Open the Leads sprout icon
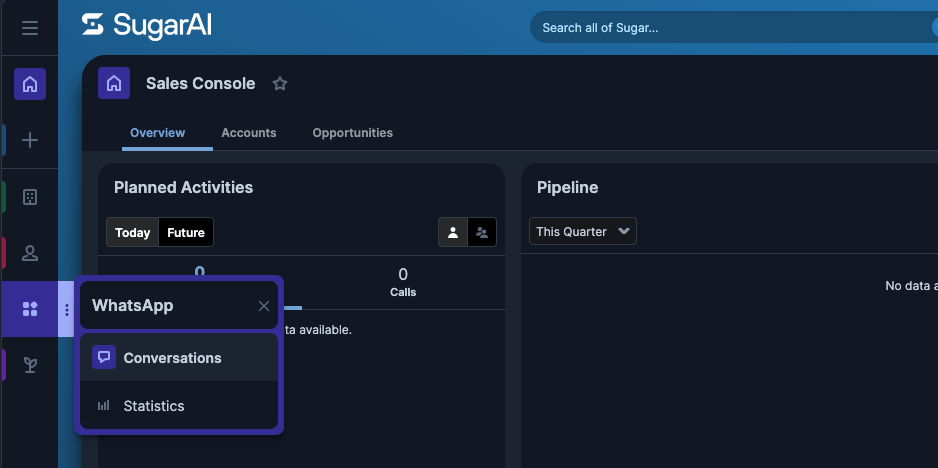Viewport: 938px width, 468px height. click(30, 364)
